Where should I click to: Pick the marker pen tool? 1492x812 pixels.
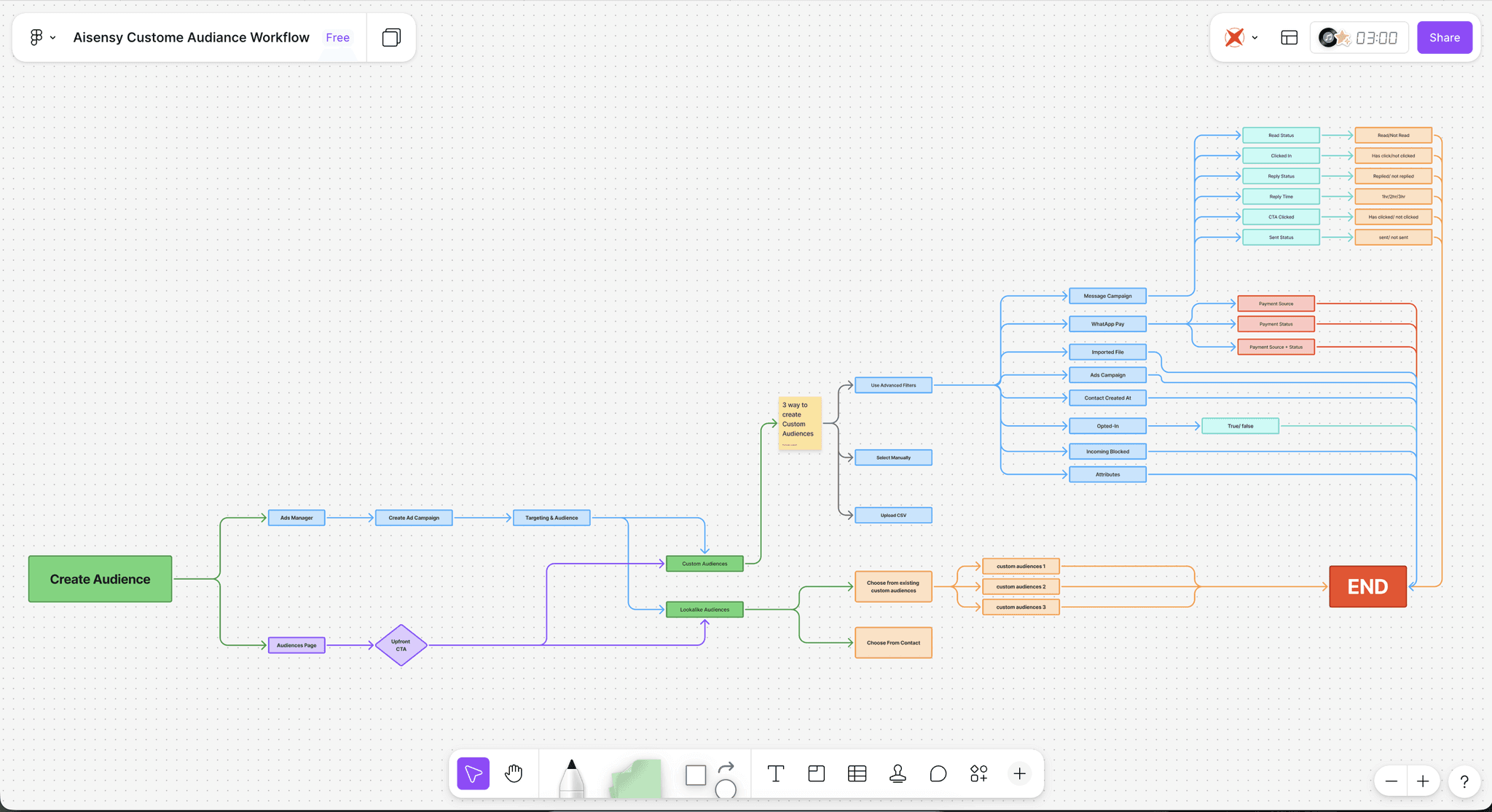tap(572, 778)
